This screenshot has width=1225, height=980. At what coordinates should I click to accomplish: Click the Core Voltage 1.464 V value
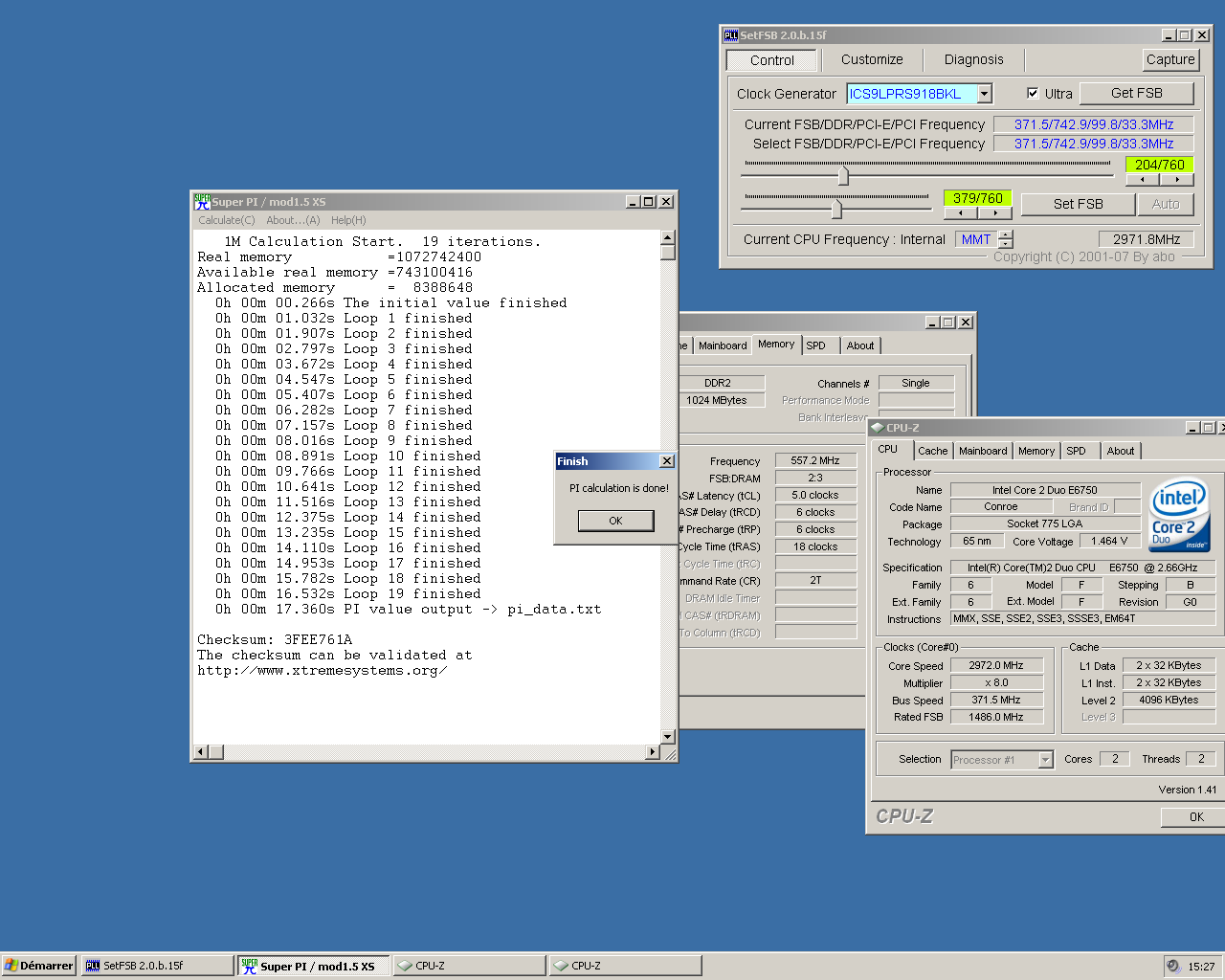[x=1109, y=542]
